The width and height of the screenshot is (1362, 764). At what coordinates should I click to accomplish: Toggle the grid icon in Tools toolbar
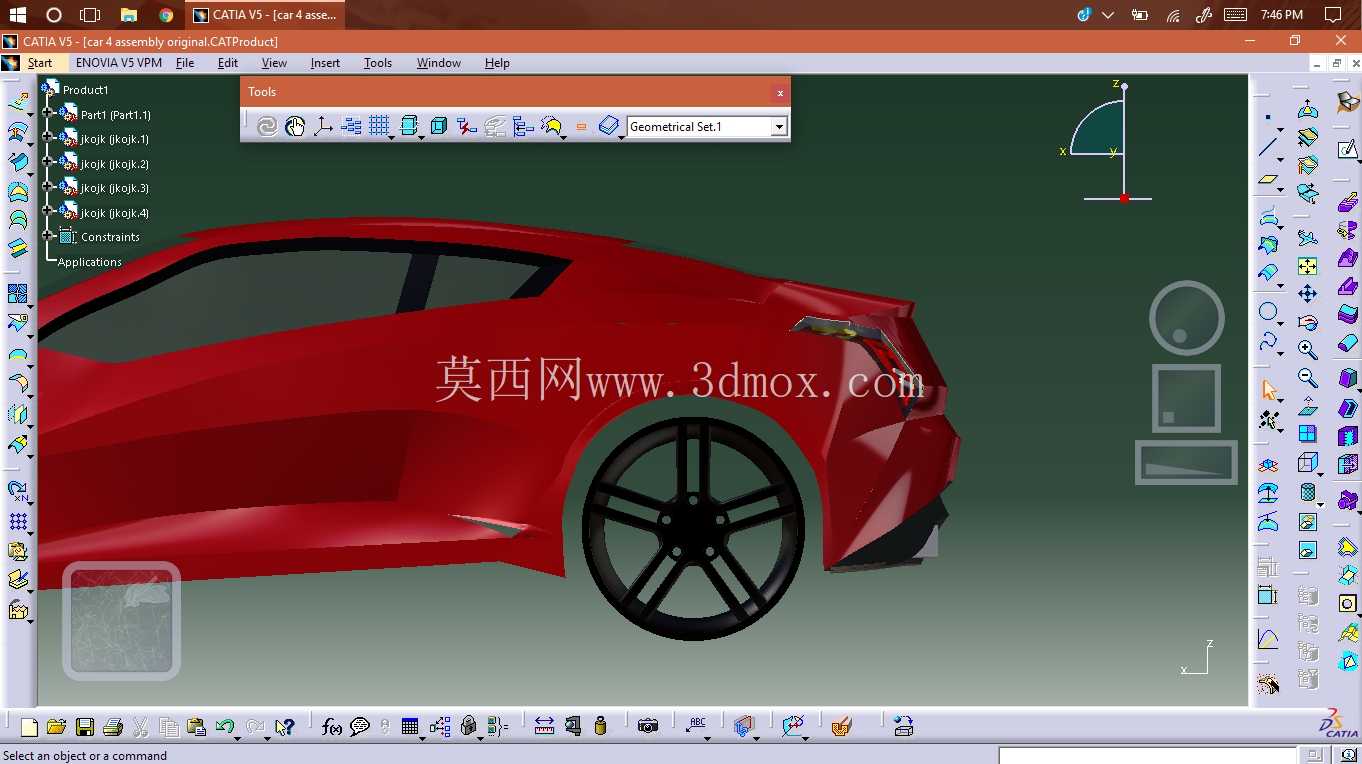[379, 126]
